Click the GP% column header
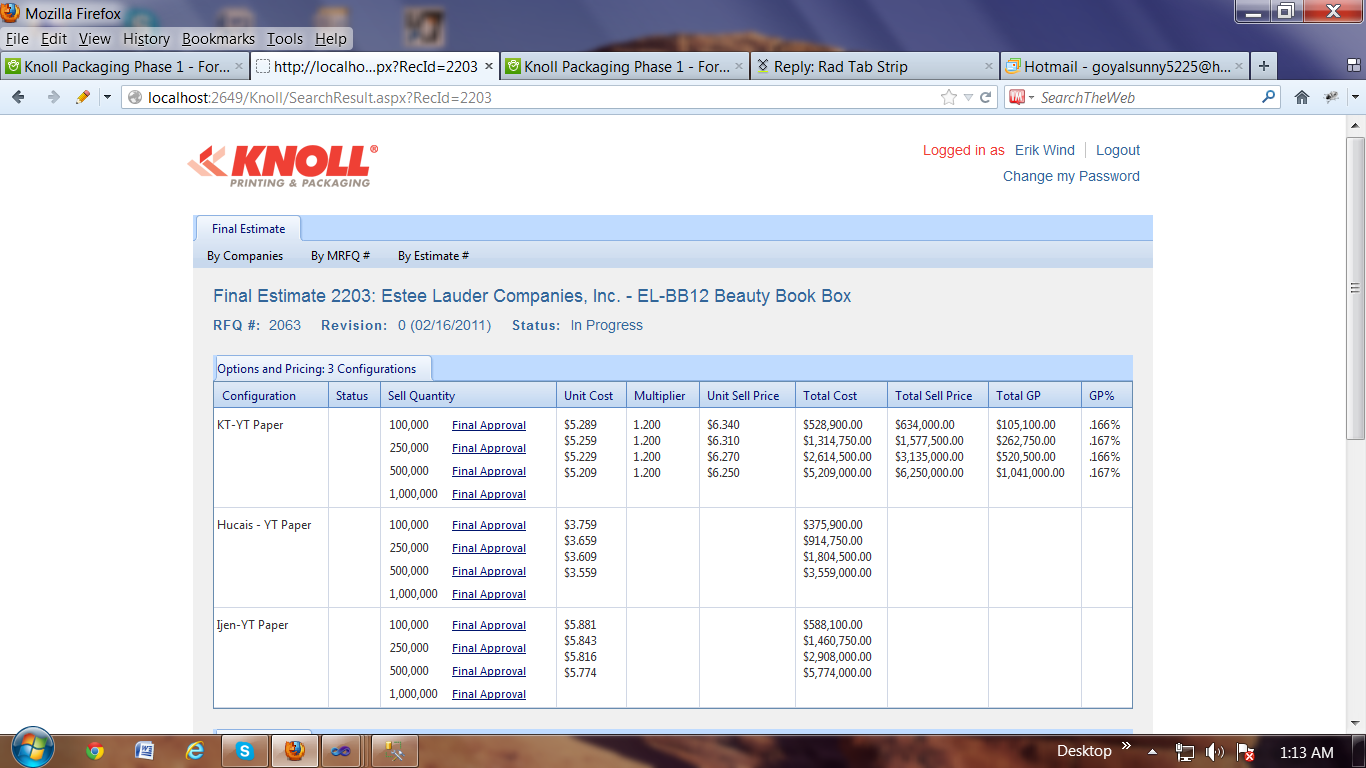 tap(1106, 395)
